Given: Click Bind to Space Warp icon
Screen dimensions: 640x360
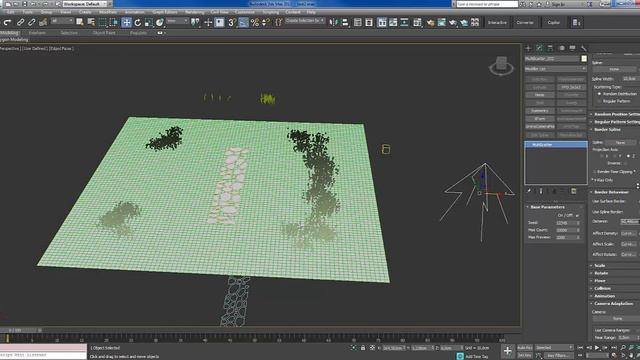Looking at the screenshot, I should [43, 22].
